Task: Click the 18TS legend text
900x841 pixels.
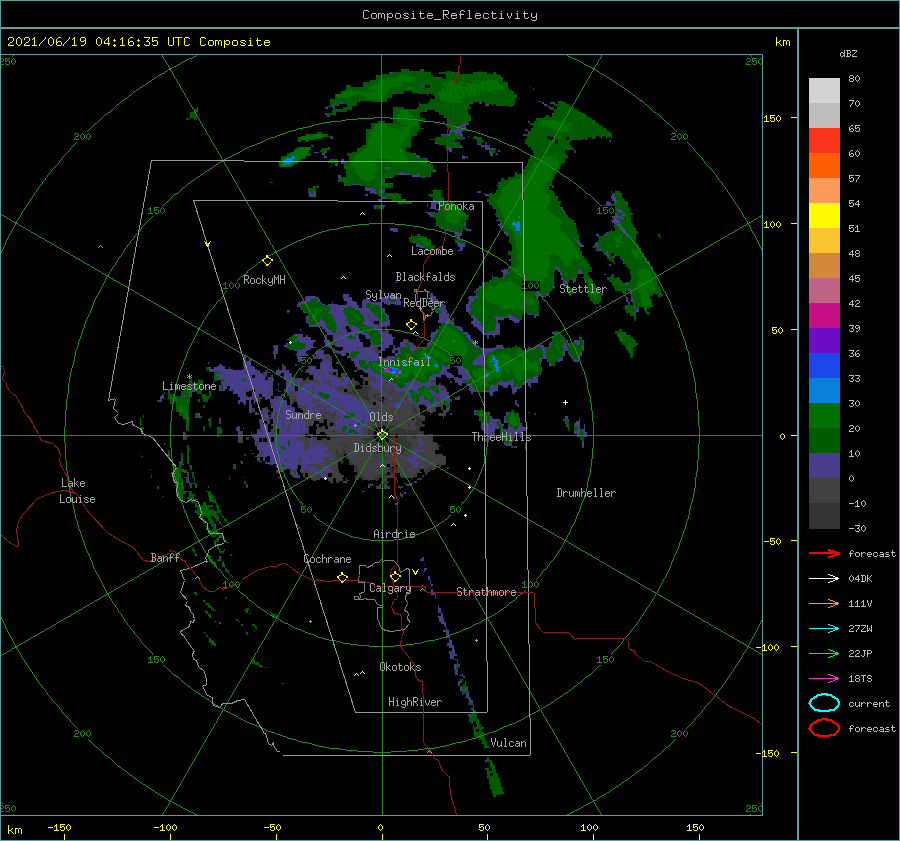Action: click(x=860, y=679)
